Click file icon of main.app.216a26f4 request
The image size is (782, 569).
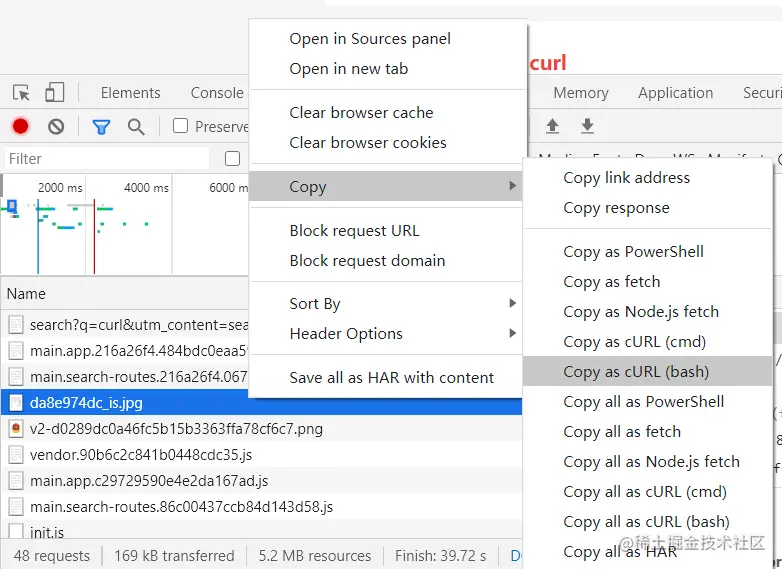tap(16, 351)
